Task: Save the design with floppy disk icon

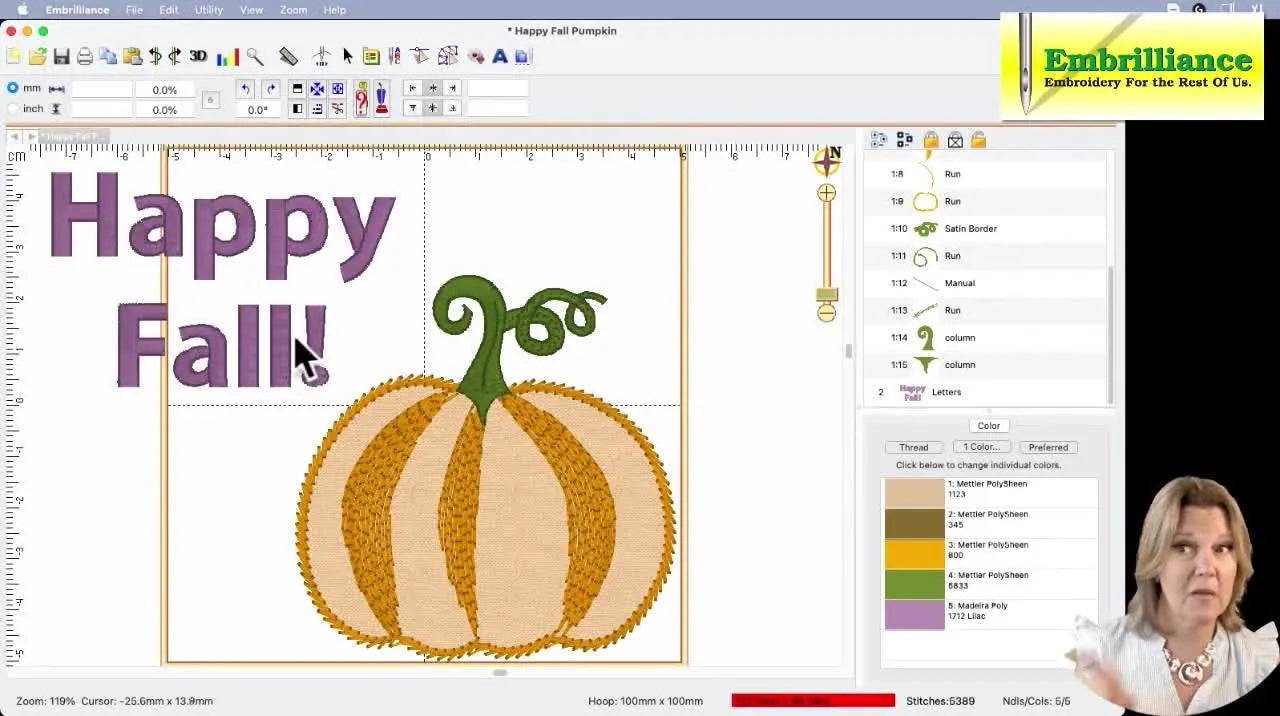Action: pos(61,57)
